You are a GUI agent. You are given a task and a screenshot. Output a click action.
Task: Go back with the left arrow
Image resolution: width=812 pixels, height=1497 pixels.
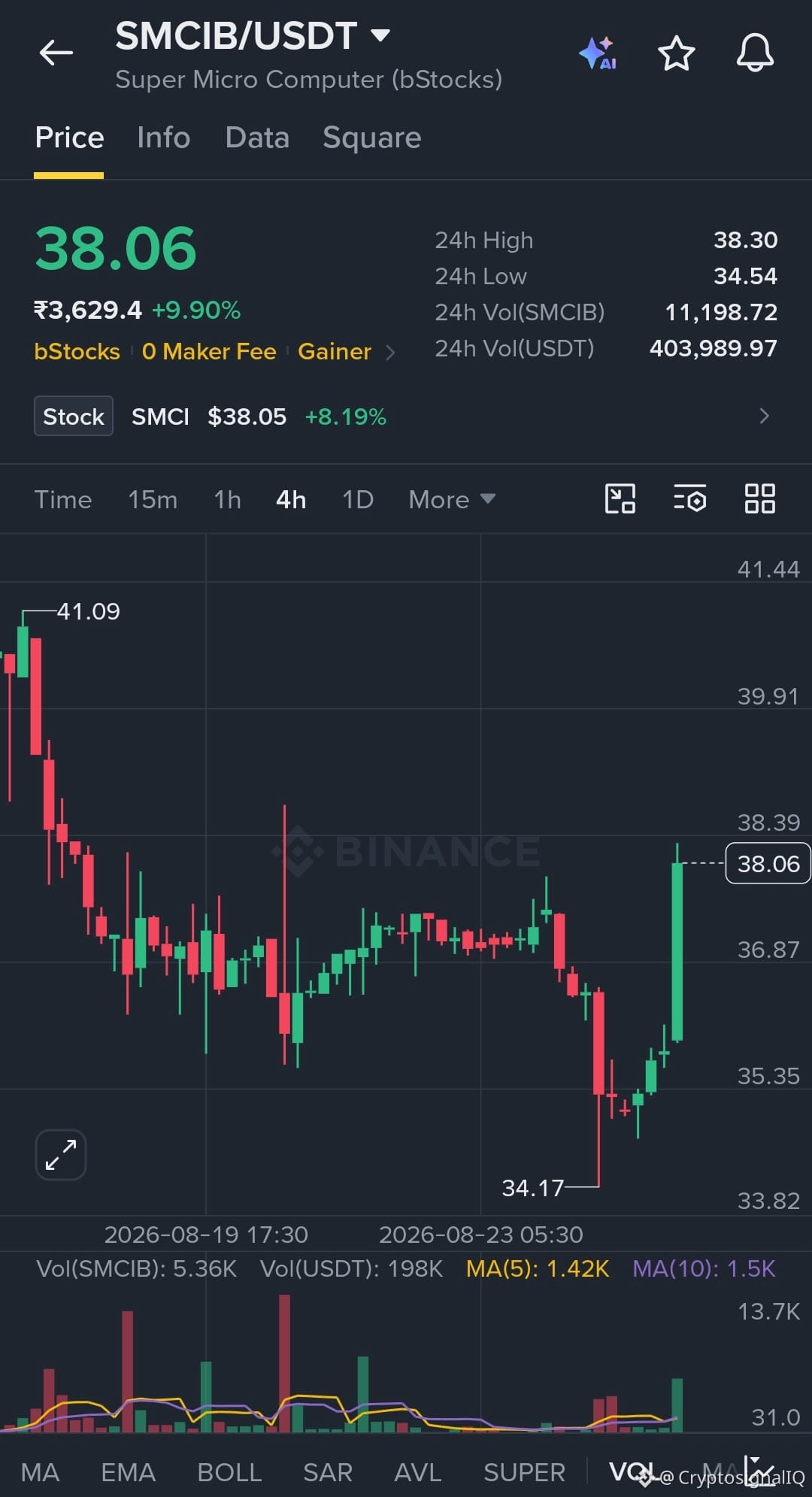click(56, 53)
